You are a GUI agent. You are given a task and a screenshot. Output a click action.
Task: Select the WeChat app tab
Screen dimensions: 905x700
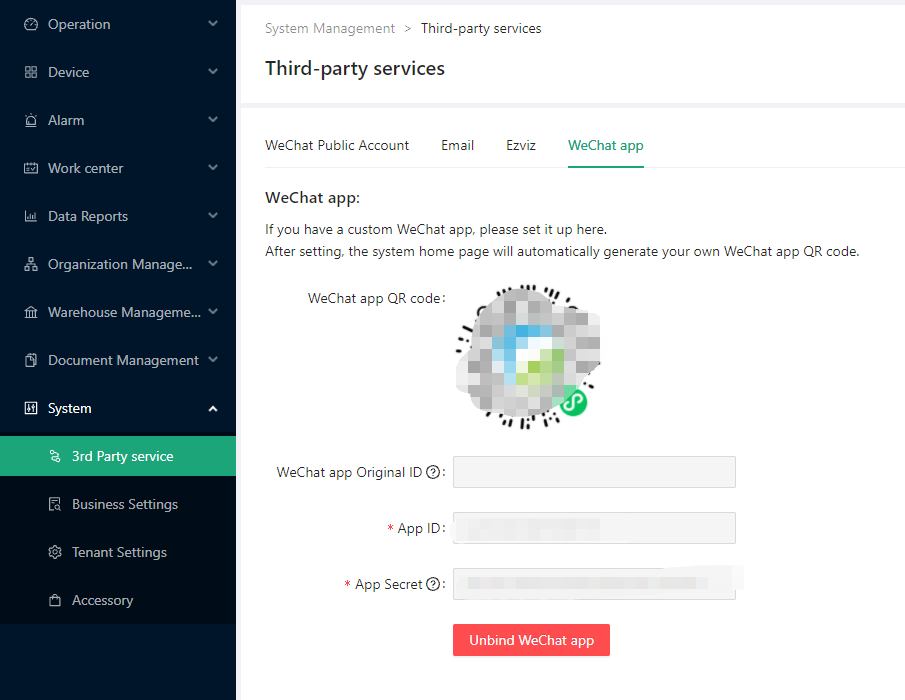point(605,145)
